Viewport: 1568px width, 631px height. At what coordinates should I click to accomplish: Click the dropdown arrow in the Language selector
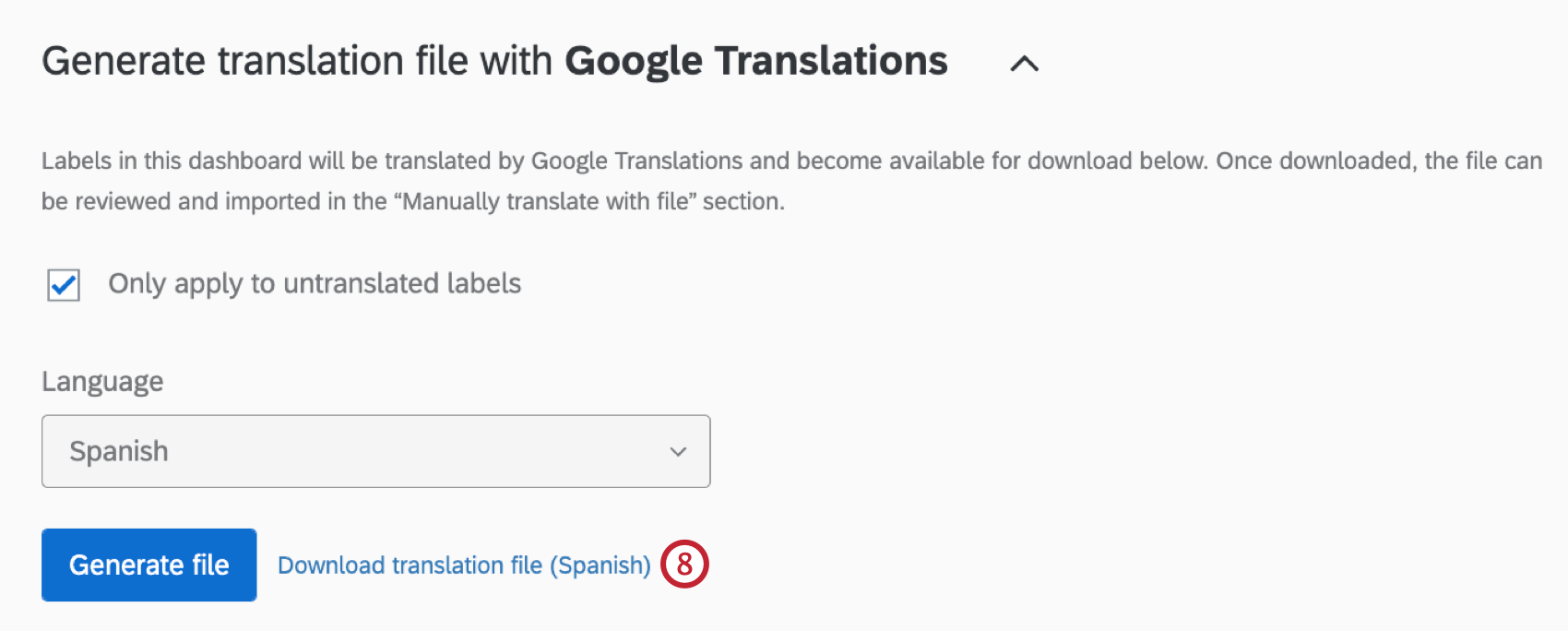tap(678, 451)
